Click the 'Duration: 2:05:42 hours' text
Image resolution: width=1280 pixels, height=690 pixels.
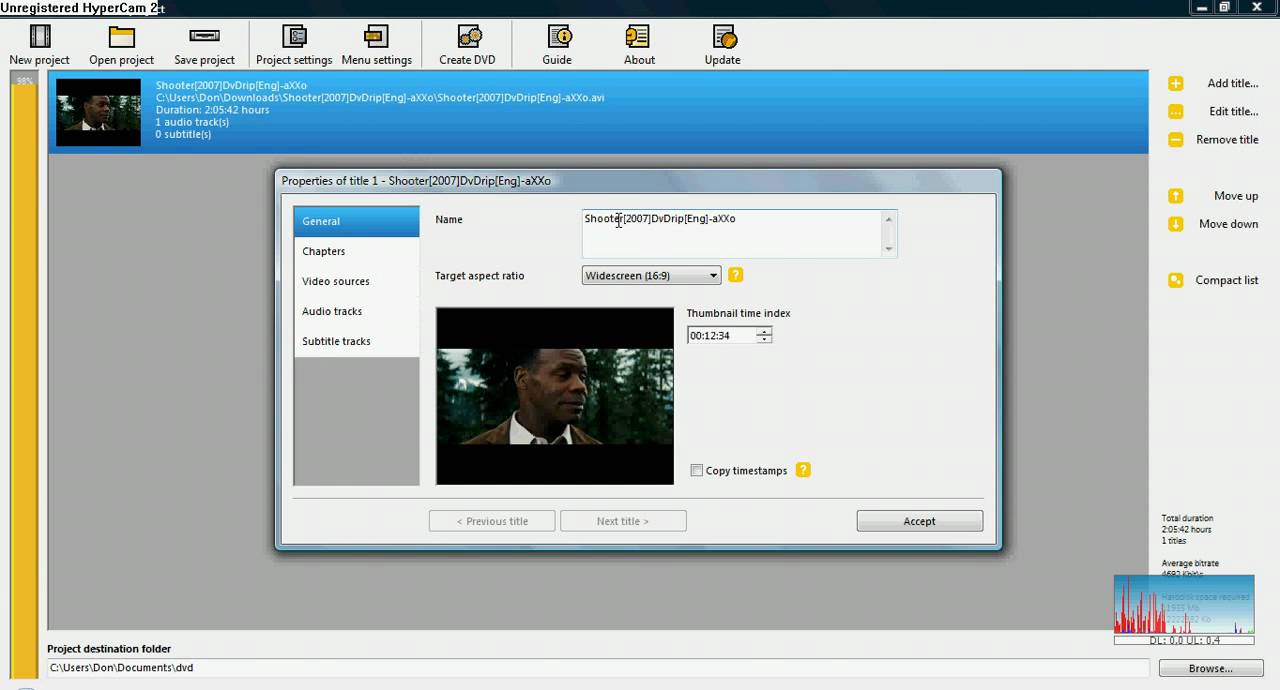tap(212, 110)
